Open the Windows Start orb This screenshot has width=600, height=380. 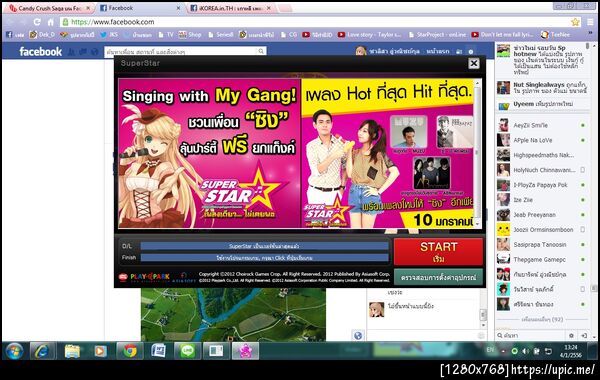tap(15, 351)
